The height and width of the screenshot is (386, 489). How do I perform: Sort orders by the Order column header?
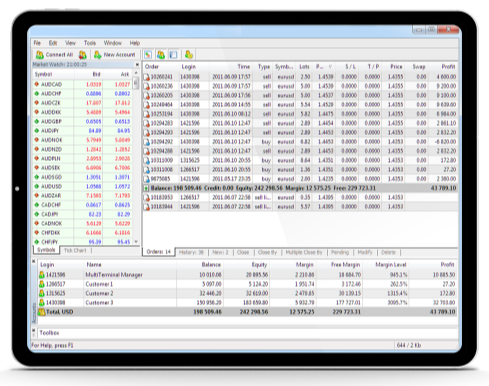click(x=161, y=67)
